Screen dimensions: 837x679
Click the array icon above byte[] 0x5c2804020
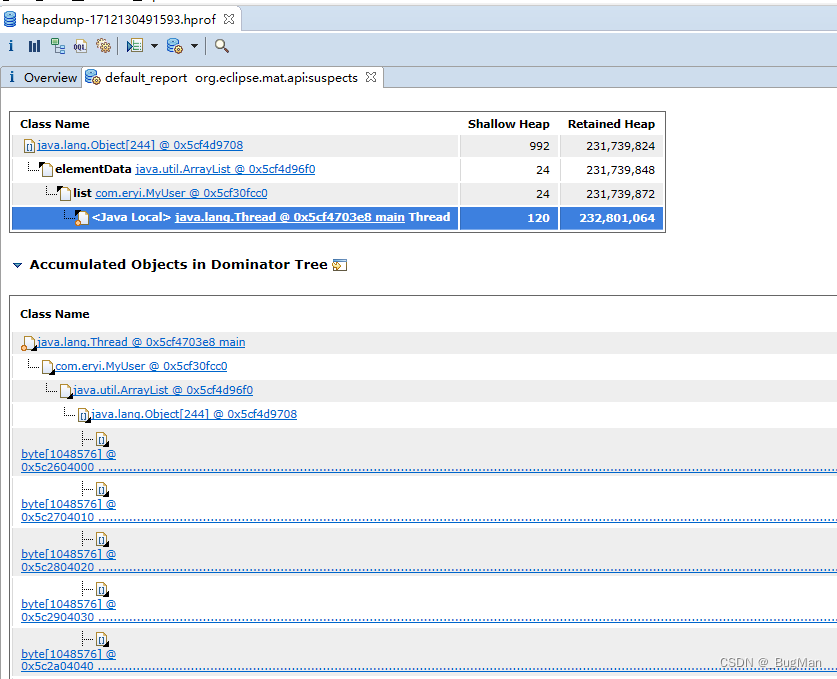tap(102, 539)
